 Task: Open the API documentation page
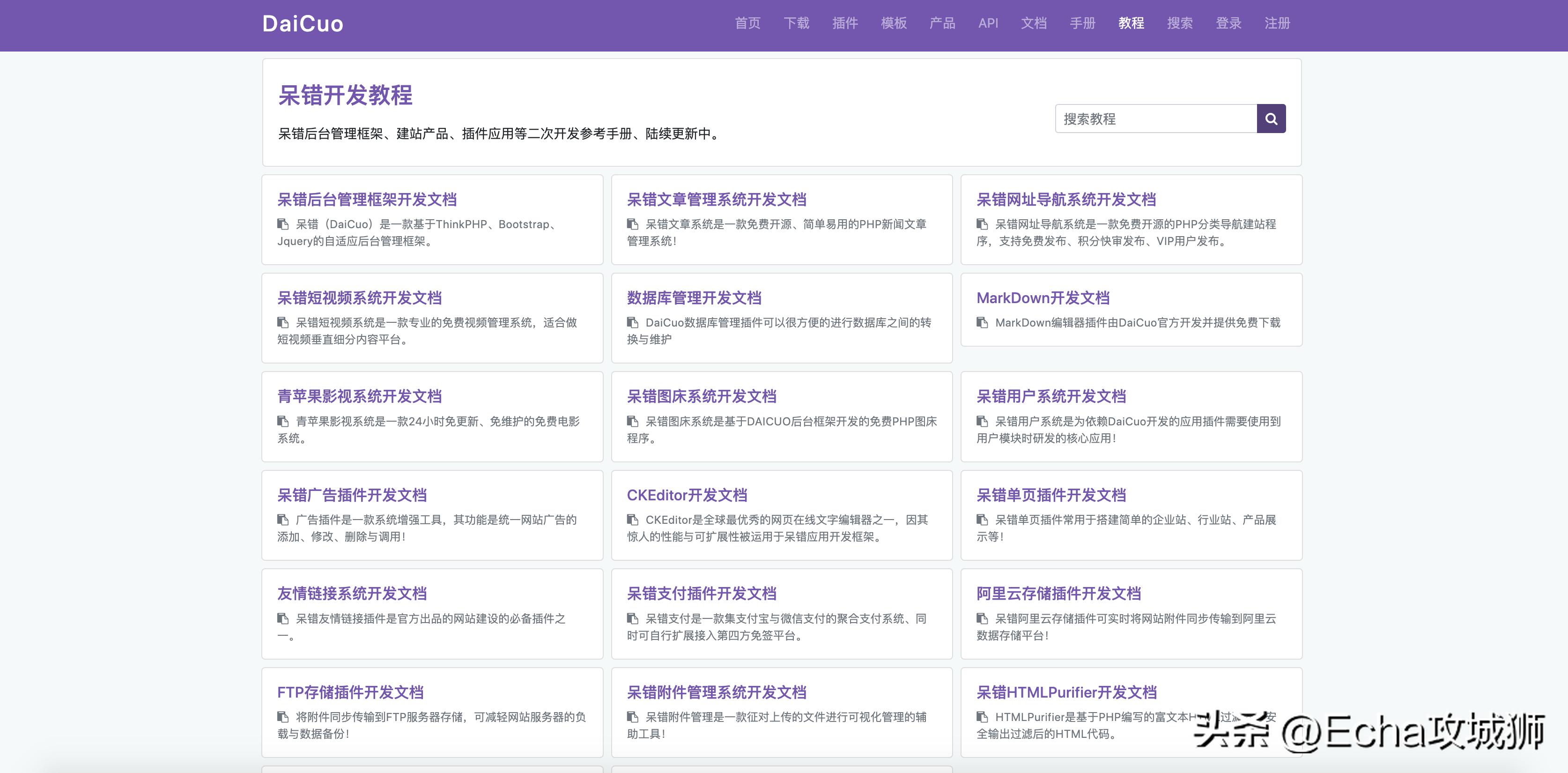point(989,23)
